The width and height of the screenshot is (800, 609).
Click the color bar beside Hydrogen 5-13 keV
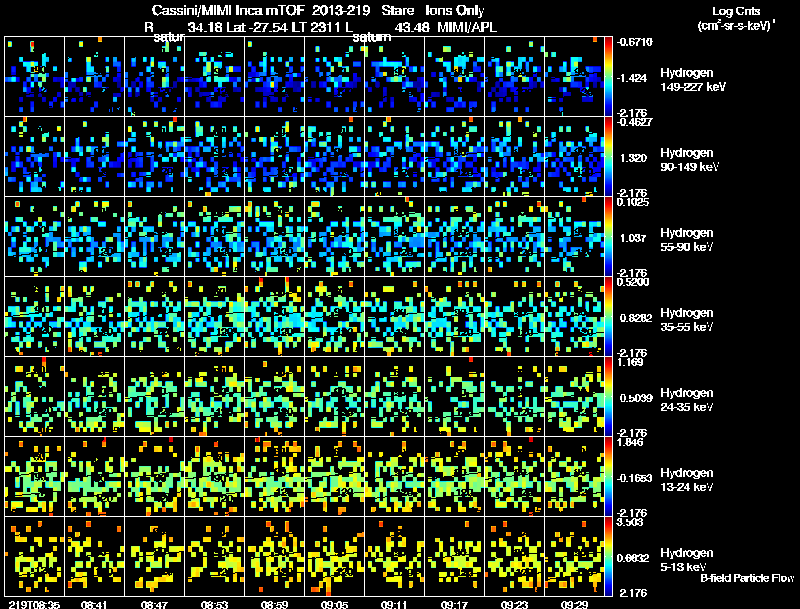pyautogui.click(x=608, y=557)
